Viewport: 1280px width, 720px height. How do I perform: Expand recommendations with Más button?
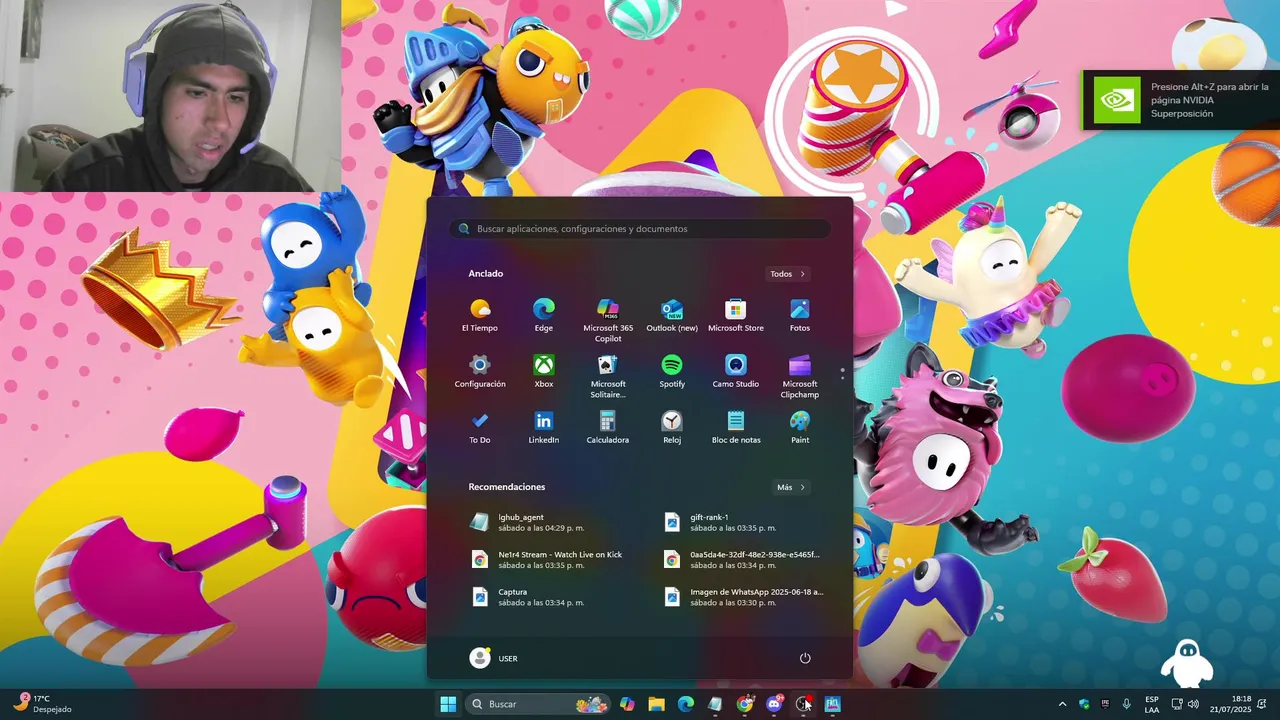(791, 487)
